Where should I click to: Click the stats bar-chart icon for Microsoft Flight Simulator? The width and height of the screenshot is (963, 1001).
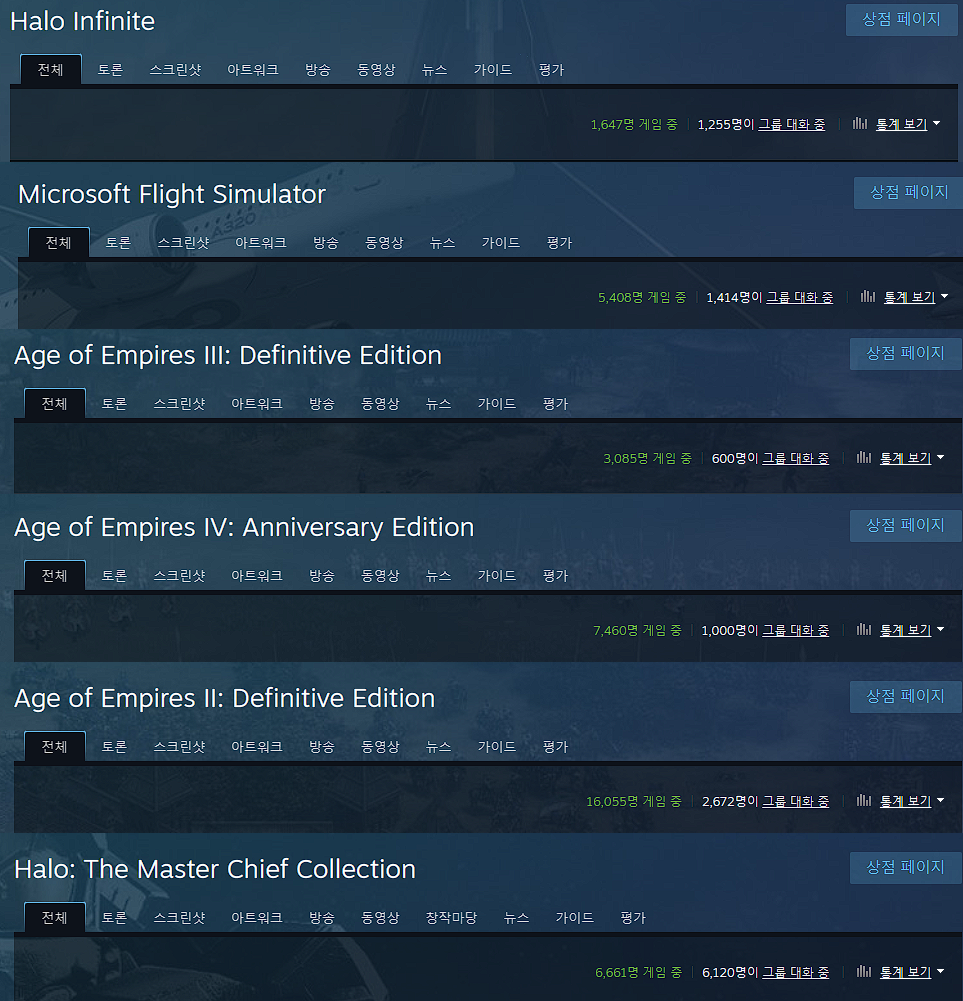click(868, 296)
